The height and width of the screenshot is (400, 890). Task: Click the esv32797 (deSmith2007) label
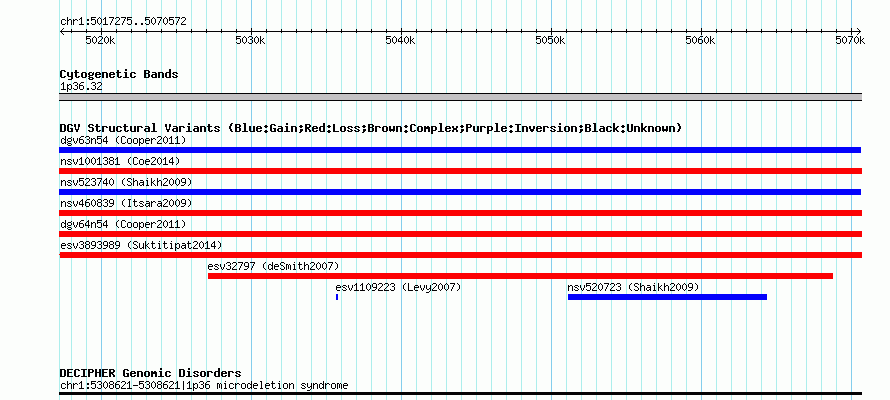coord(274,266)
